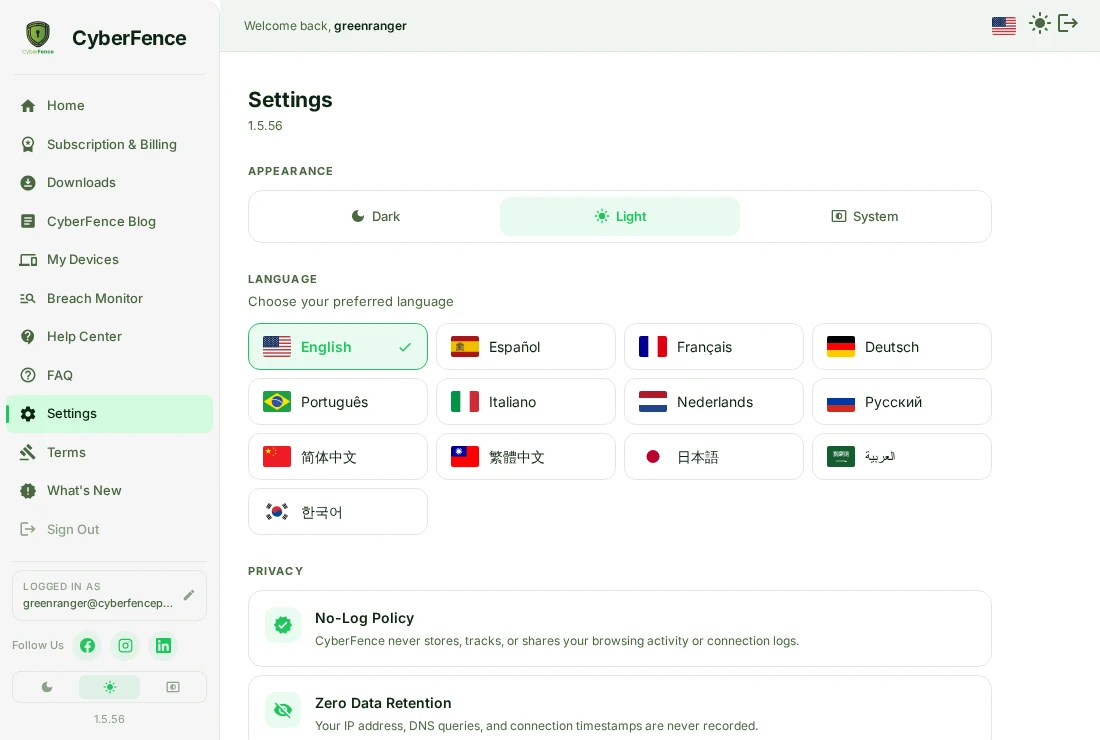The height and width of the screenshot is (740, 1100).
Task: Open My Devices page
Action: pos(109,260)
